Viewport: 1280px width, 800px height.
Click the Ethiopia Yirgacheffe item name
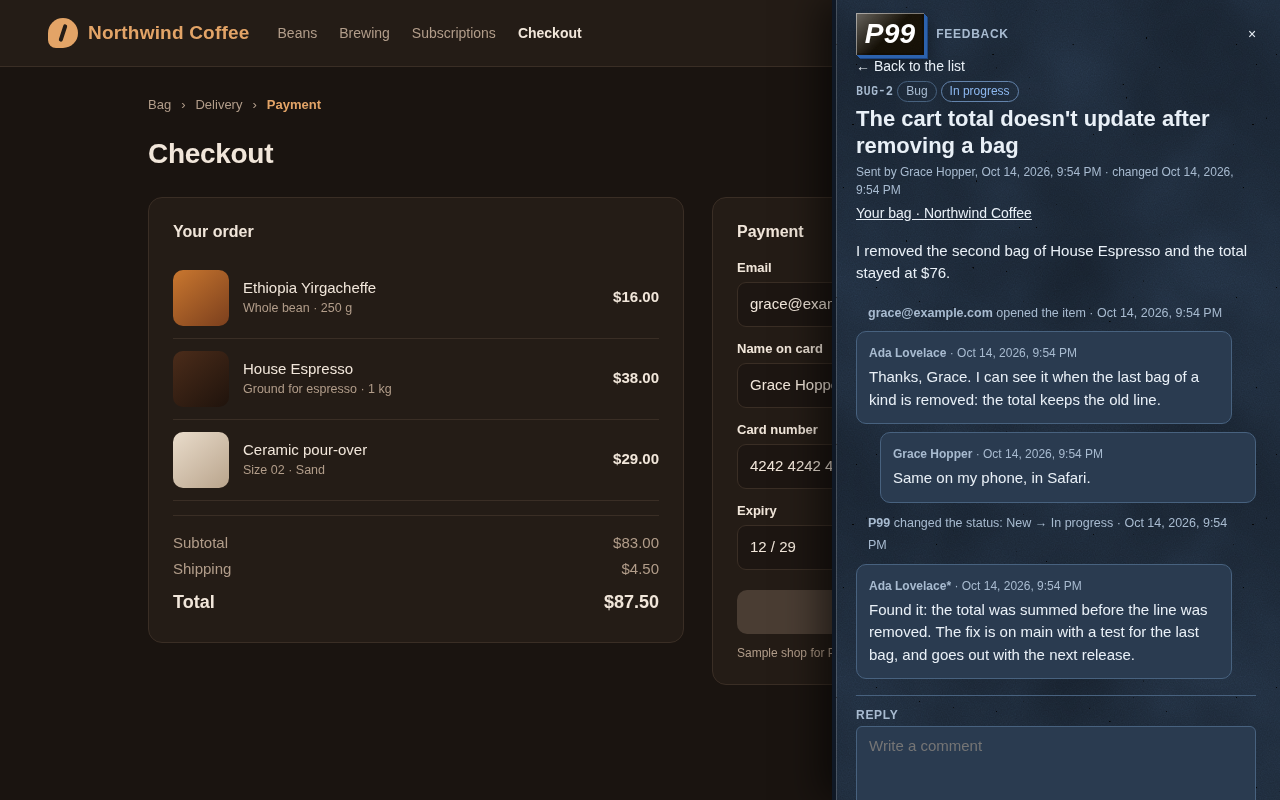(x=310, y=288)
